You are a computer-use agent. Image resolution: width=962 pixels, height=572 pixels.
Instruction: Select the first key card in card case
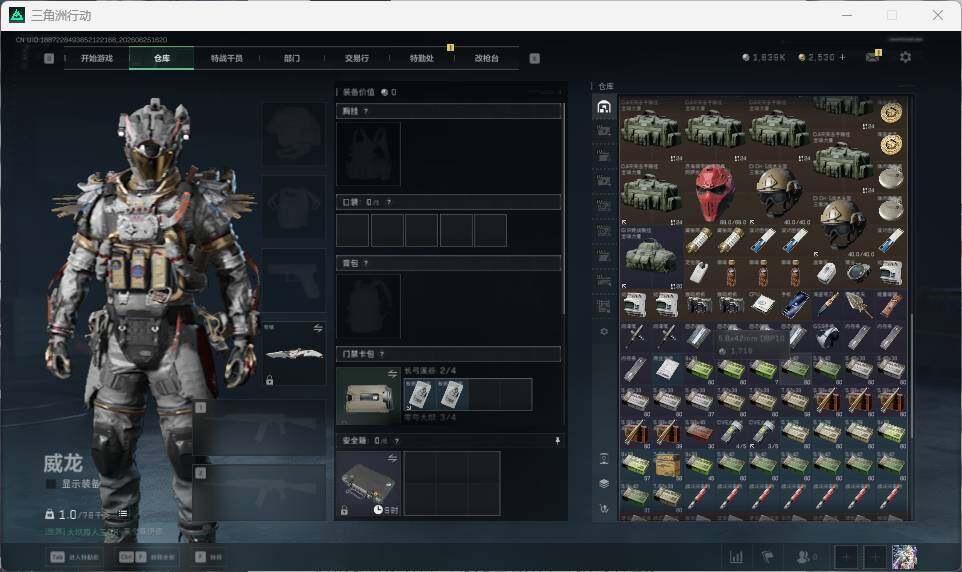(419, 394)
